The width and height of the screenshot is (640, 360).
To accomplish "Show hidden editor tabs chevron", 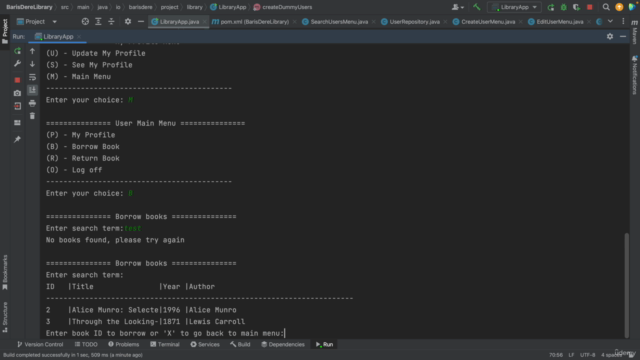I will (610, 21).
